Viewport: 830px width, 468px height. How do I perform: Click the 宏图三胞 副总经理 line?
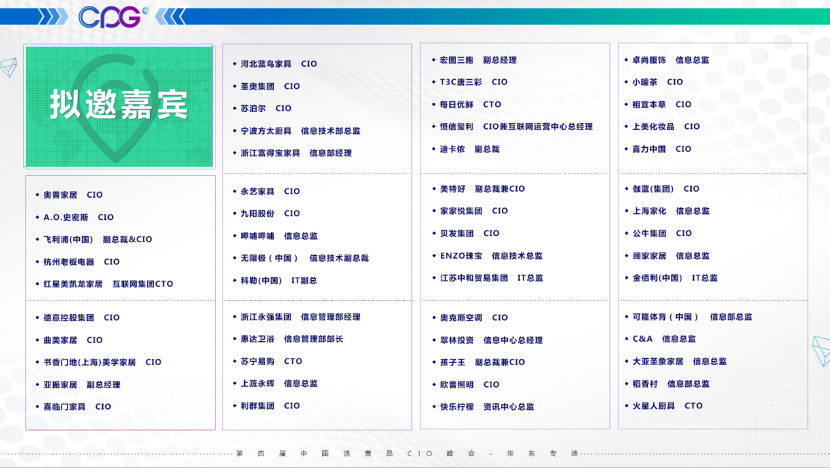coord(478,60)
